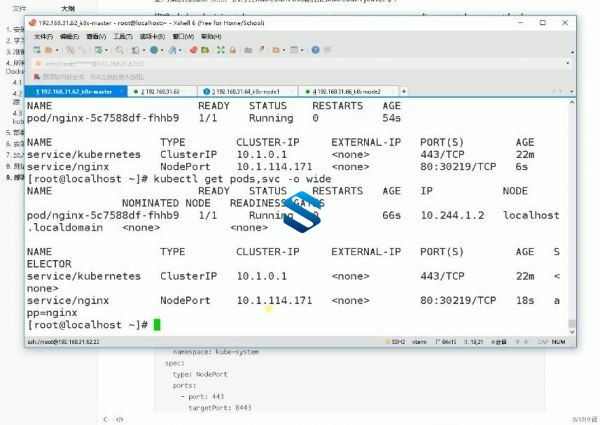600x425 pixels.
Task: Open the toolbar overflow options arrow
Action: click(x=572, y=52)
